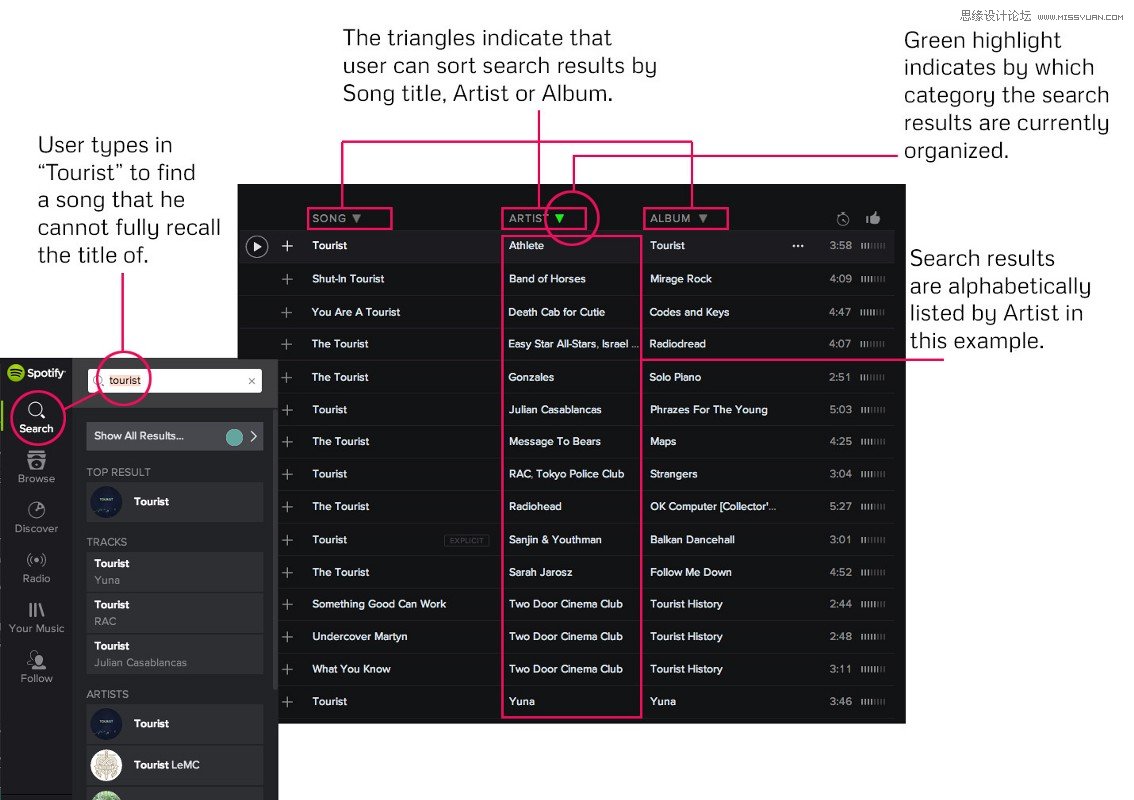Open the Phrazes For The Young album

709,410
